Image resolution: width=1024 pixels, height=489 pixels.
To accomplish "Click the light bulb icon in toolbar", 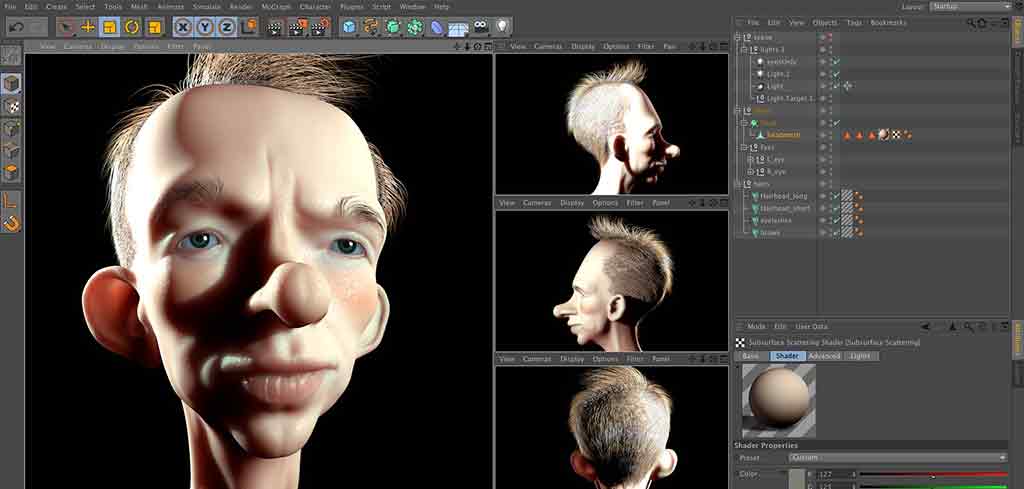I will click(502, 27).
